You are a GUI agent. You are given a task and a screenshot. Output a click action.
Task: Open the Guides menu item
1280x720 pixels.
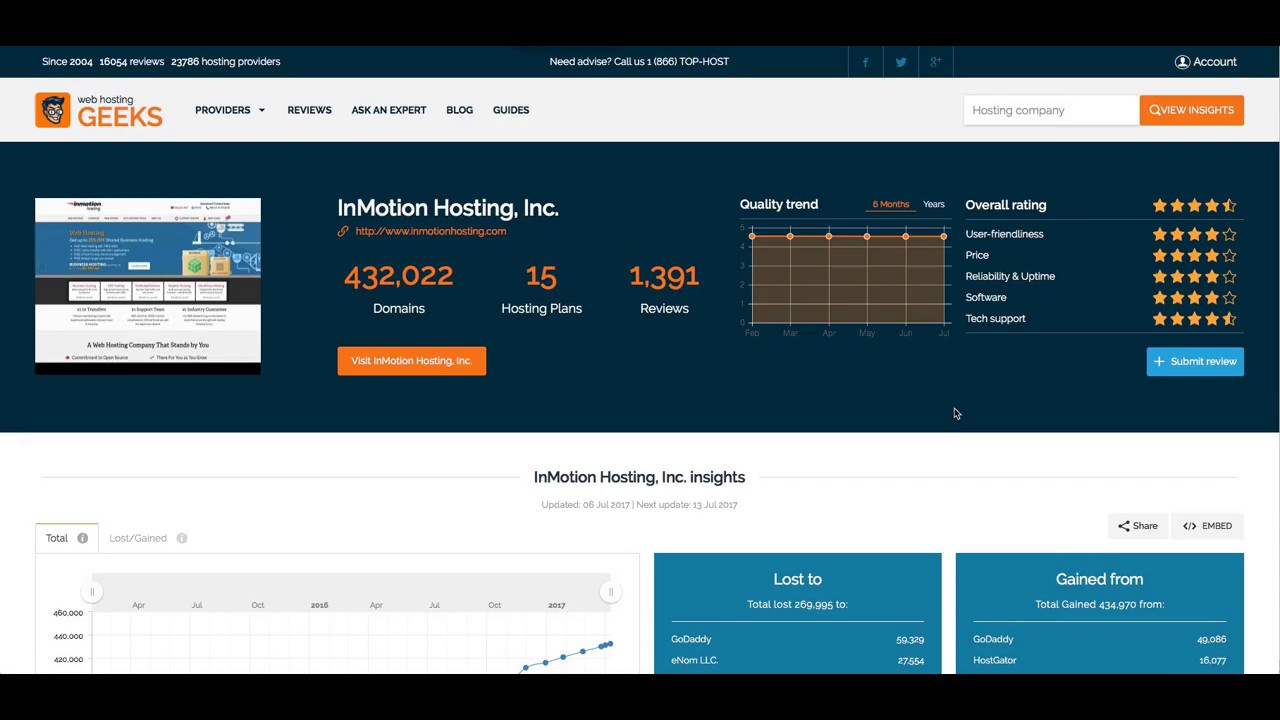pos(511,110)
